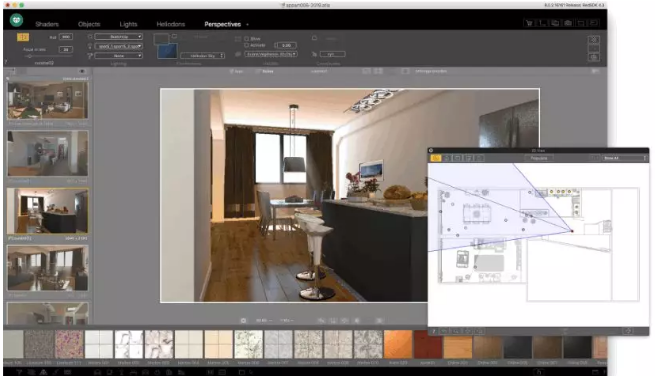The image size is (655, 378).
Task: Select the Perspectives tab
Action: [x=222, y=24]
